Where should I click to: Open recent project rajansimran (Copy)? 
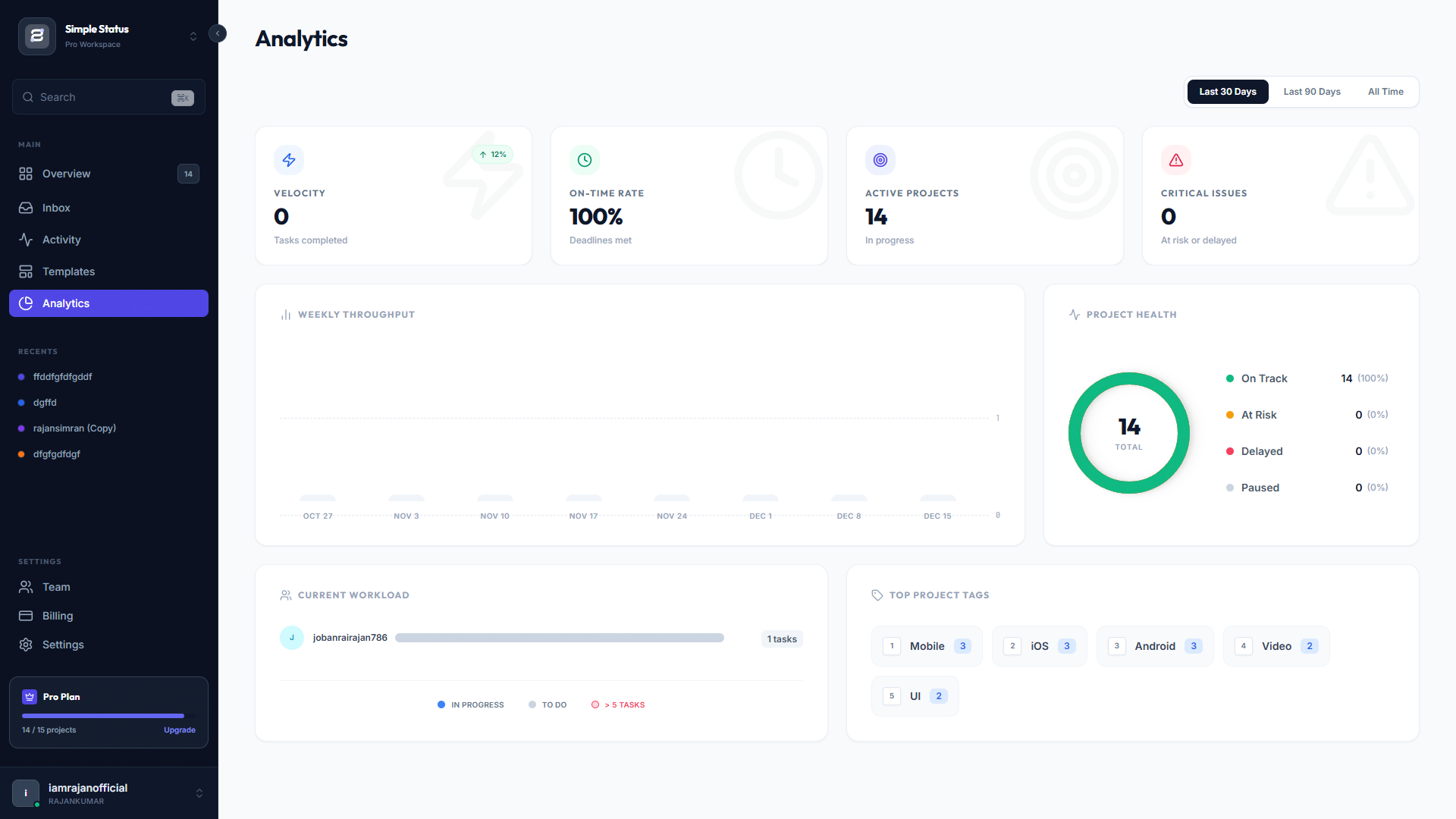(74, 428)
